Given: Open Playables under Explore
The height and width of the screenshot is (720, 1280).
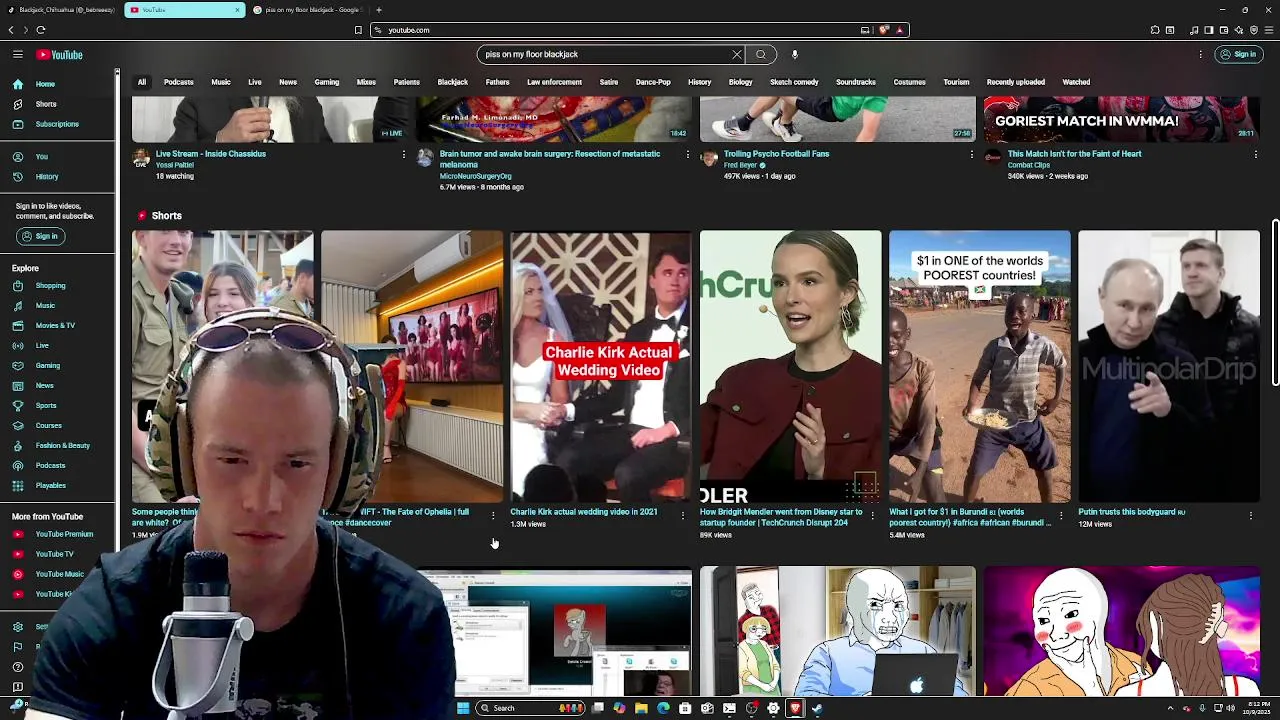Looking at the screenshot, I should [x=58, y=485].
